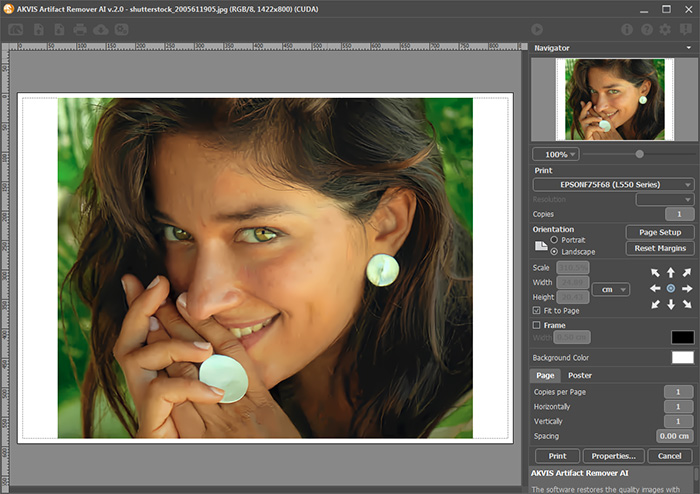The image size is (700, 494).
Task: Switch to the Poster tab
Action: [x=580, y=375]
